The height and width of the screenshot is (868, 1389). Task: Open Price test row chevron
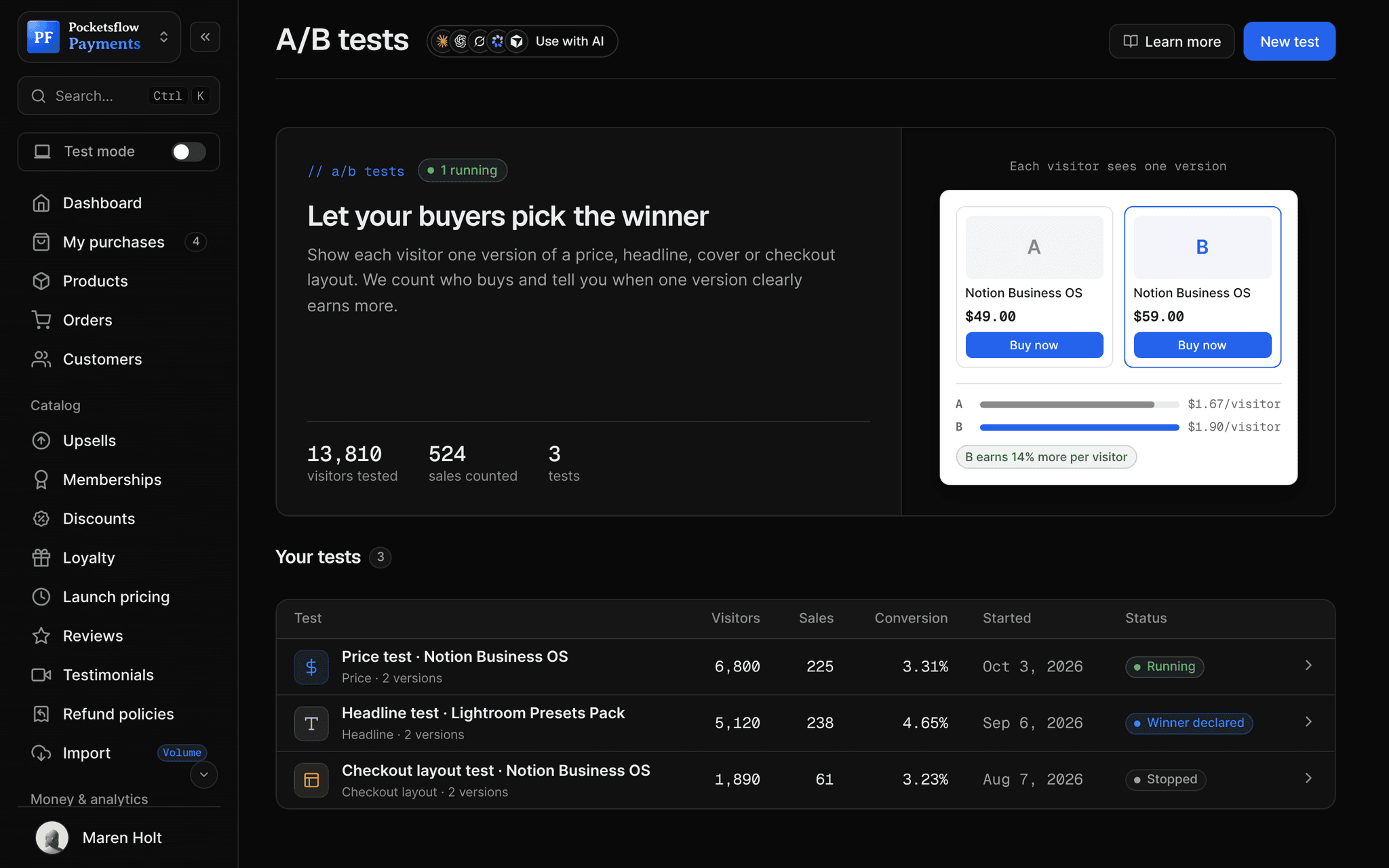pyautogui.click(x=1308, y=666)
